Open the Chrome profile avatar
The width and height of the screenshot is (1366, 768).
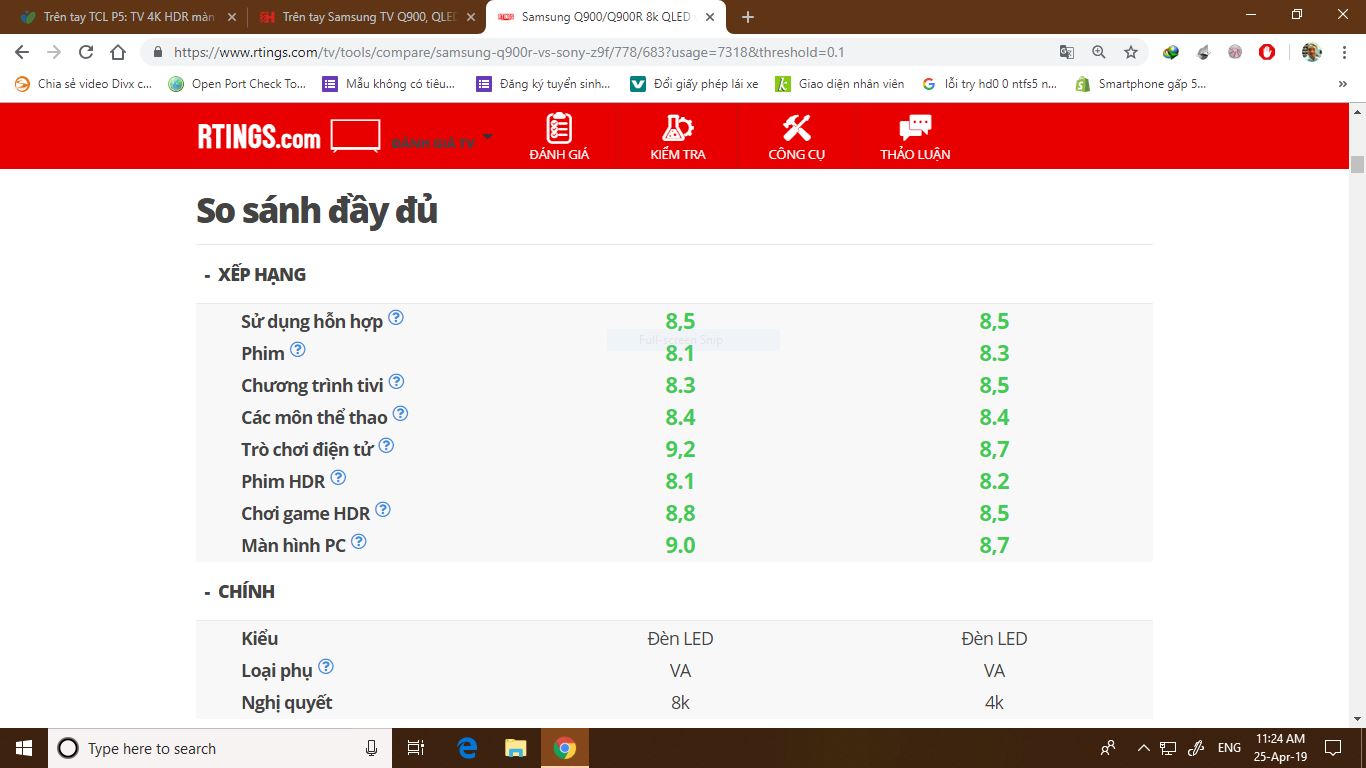click(1312, 52)
